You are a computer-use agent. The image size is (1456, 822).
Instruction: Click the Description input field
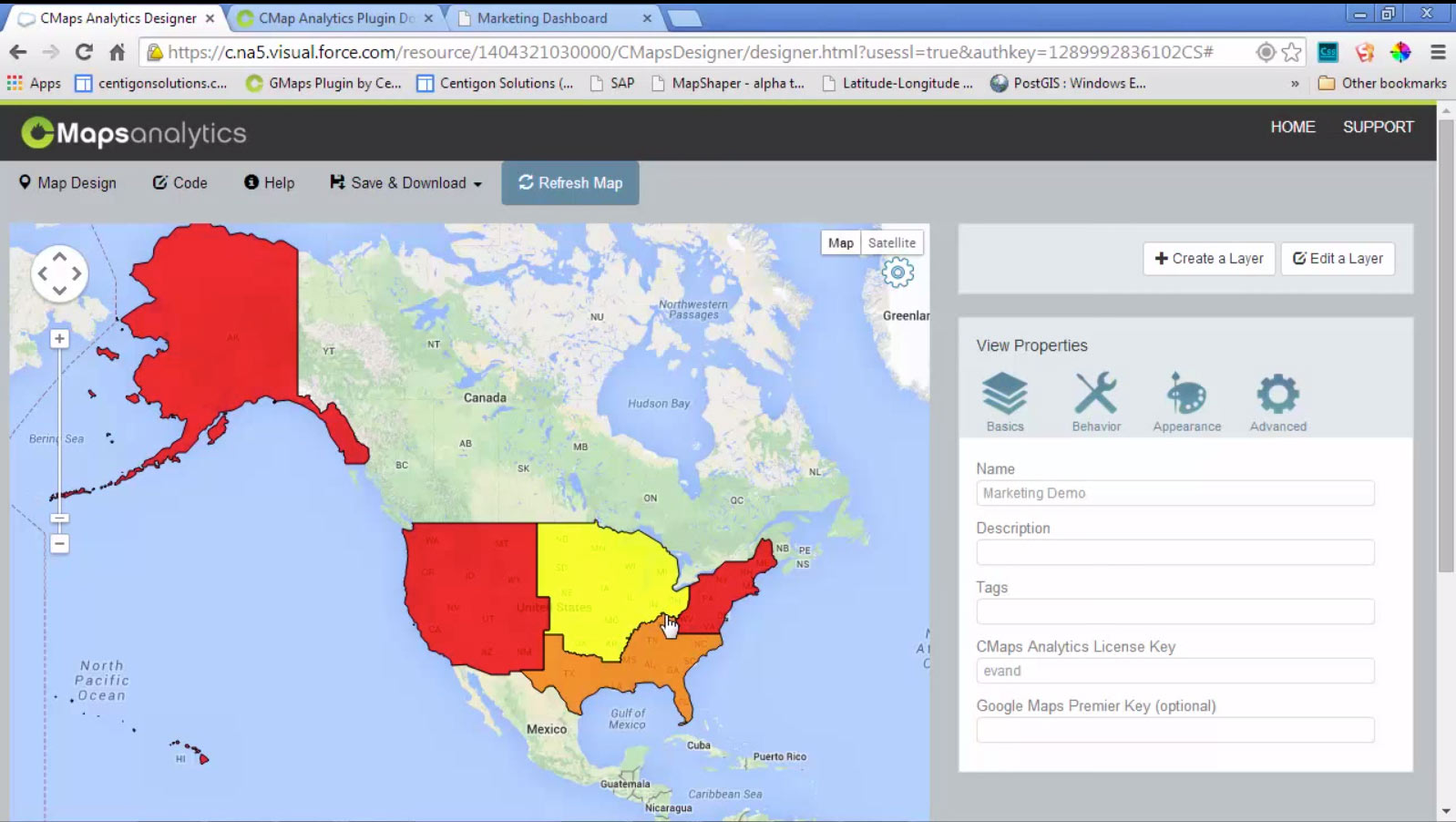pyautogui.click(x=1175, y=552)
